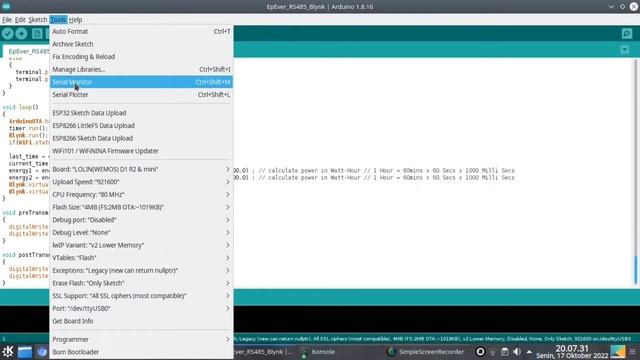The width and height of the screenshot is (640, 360).
Task: Choose Burn Bootloader entry
Action: [x=141, y=352]
